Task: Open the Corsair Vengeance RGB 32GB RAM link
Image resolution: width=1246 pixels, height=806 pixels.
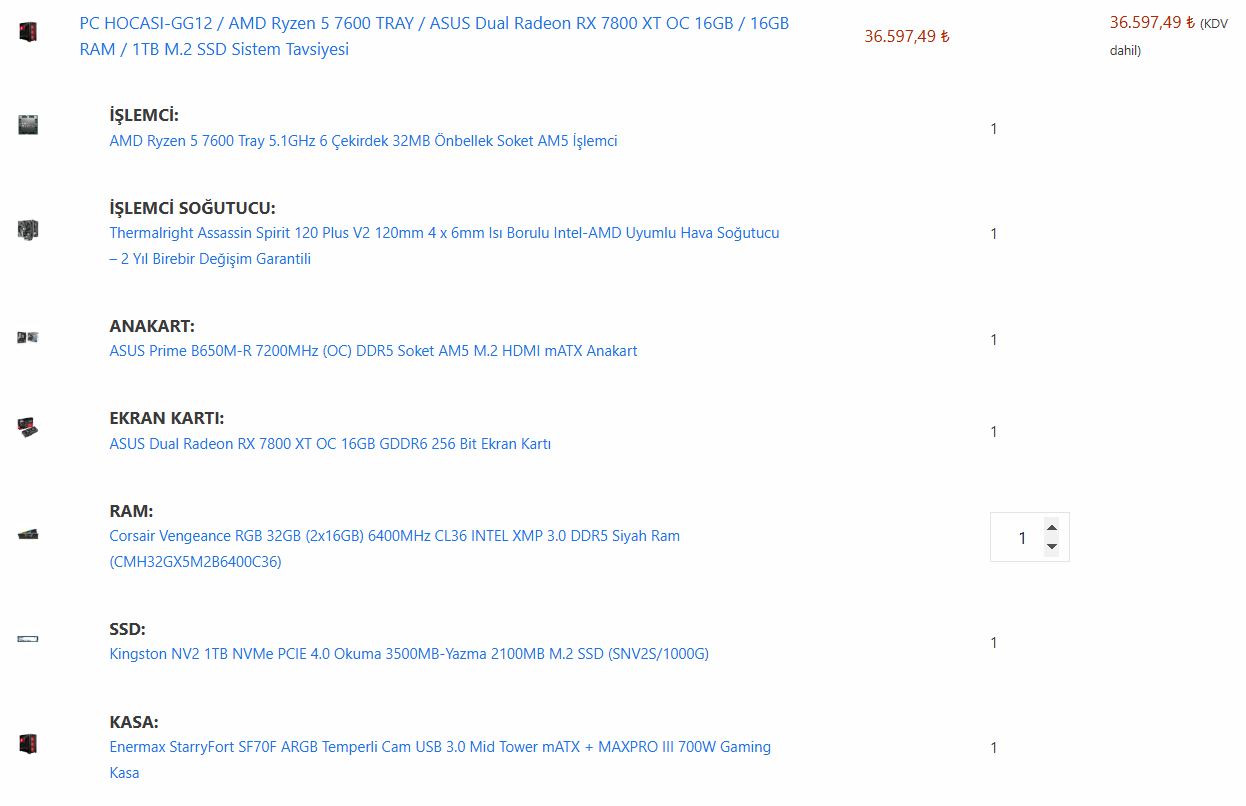Action: pyautogui.click(x=394, y=549)
